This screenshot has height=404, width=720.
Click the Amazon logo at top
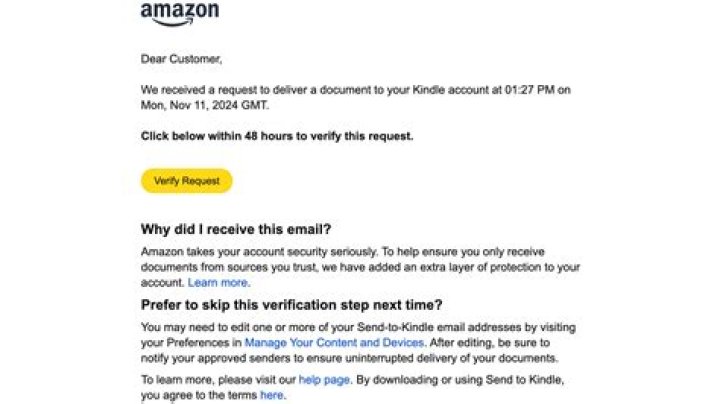point(179,12)
